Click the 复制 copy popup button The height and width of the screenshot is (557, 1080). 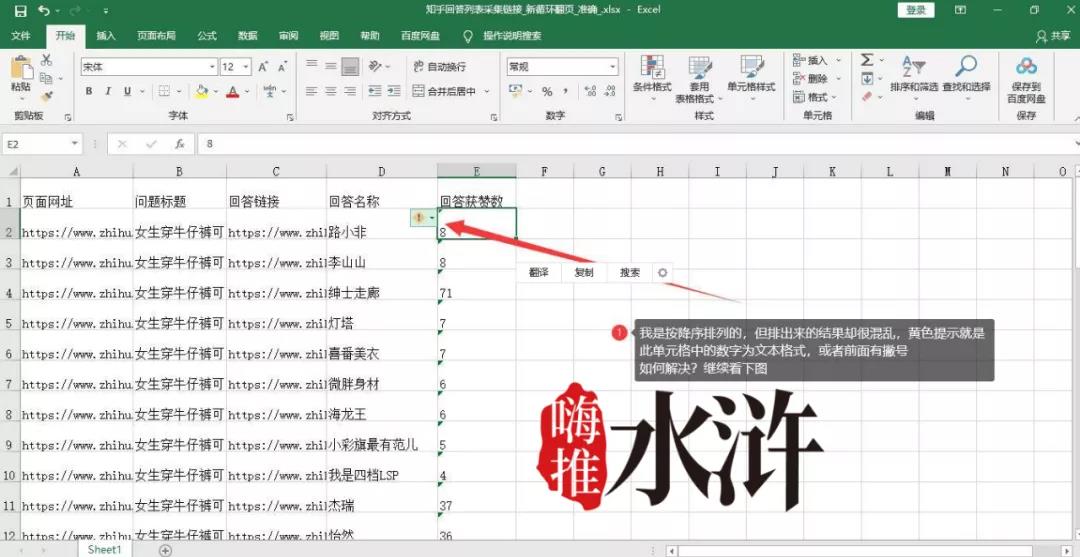(584, 273)
